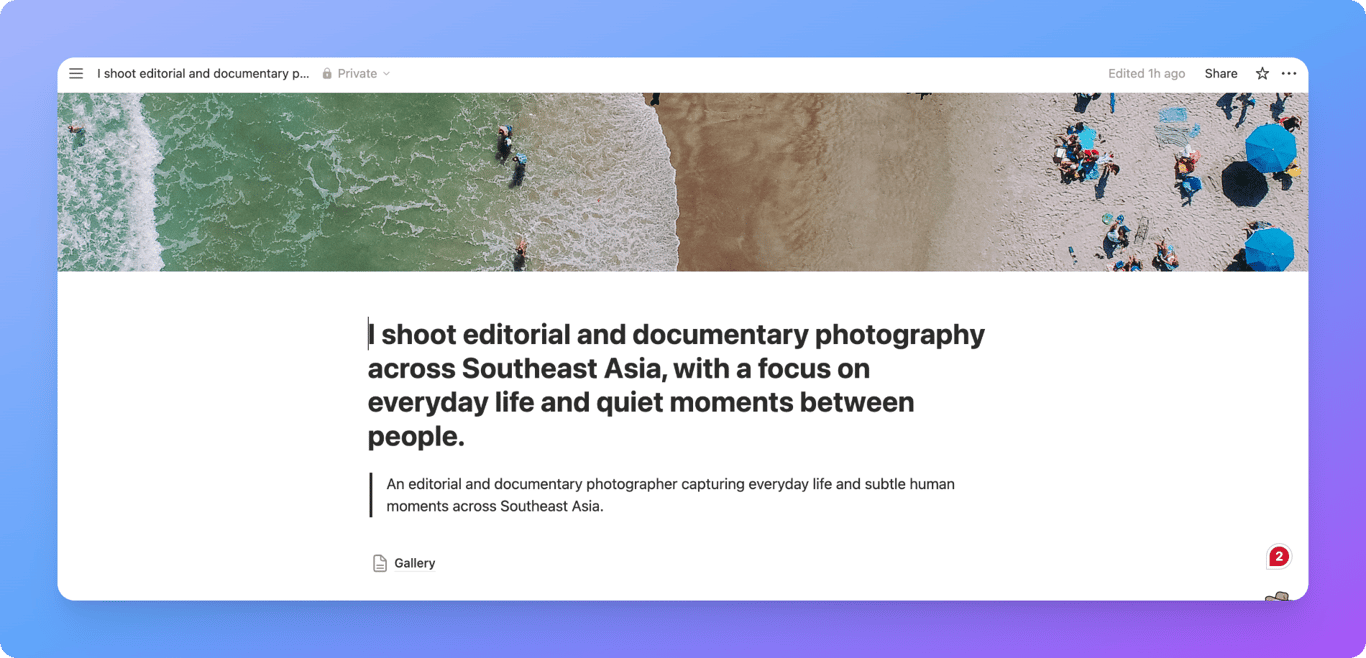Screen dimensions: 1366x658
Task: Expand the Private dropdown chevron
Action: (x=385, y=73)
